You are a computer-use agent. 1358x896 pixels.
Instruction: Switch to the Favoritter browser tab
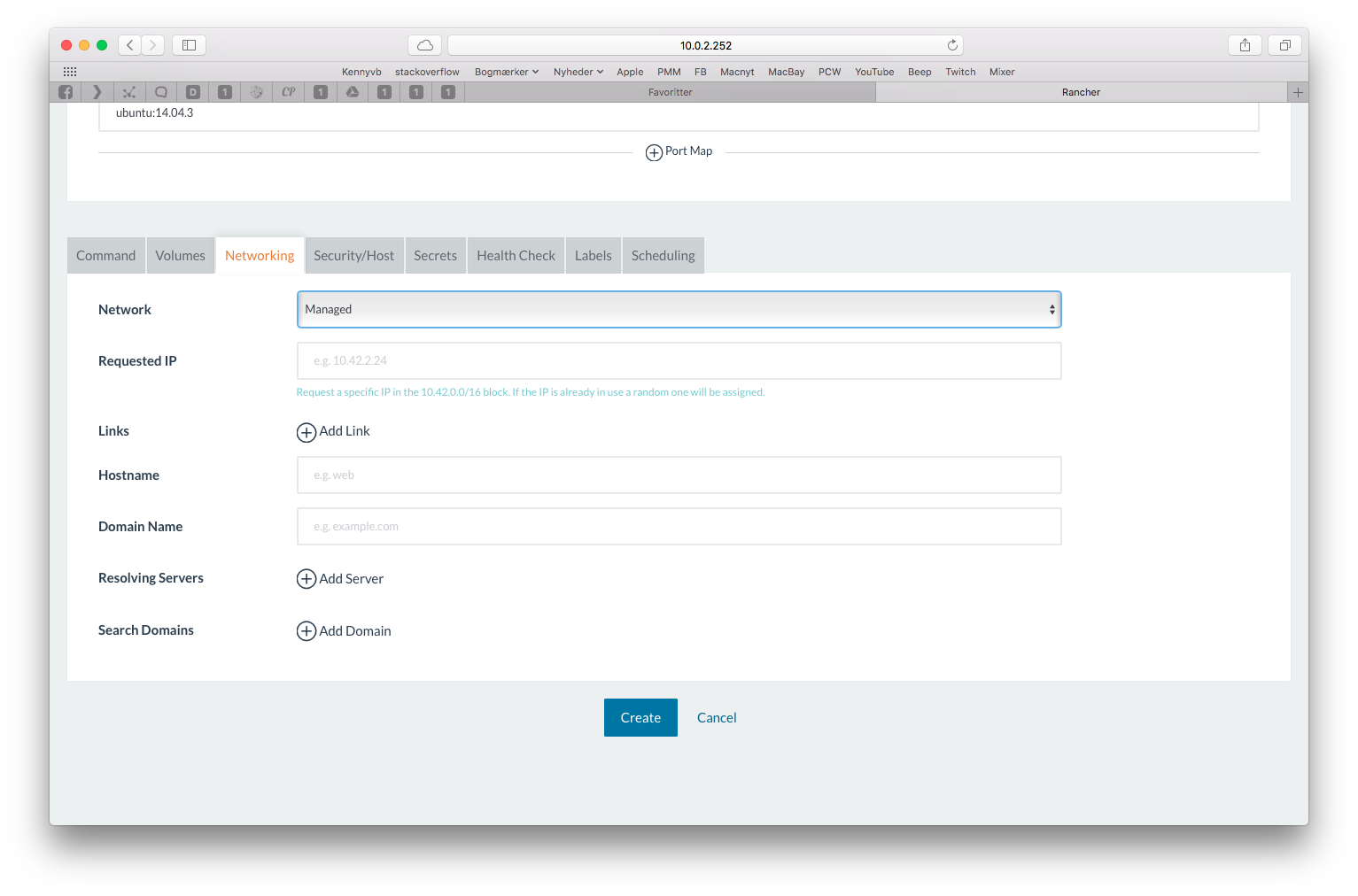(x=671, y=92)
